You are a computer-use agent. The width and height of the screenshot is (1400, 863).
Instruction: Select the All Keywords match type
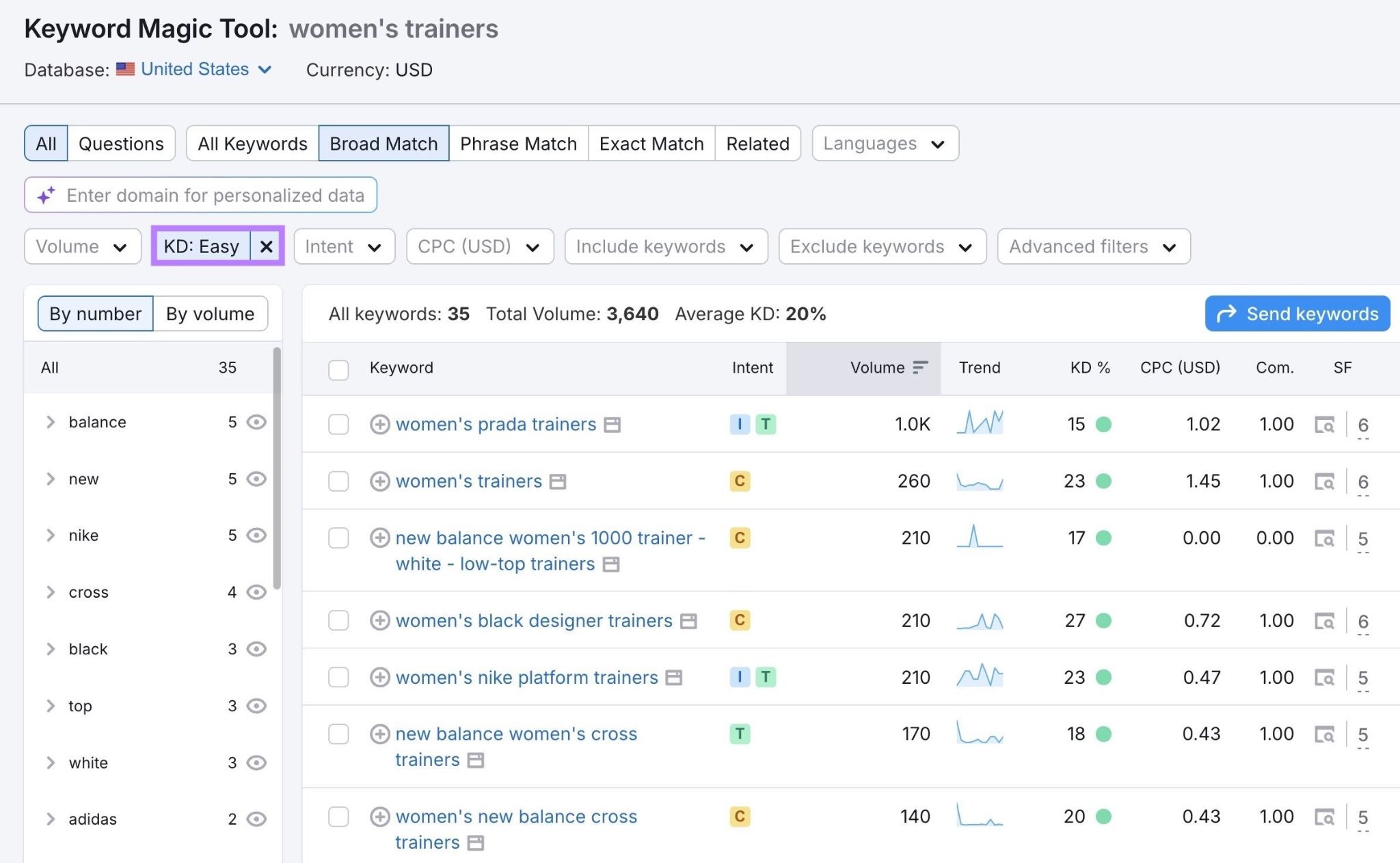click(x=252, y=144)
